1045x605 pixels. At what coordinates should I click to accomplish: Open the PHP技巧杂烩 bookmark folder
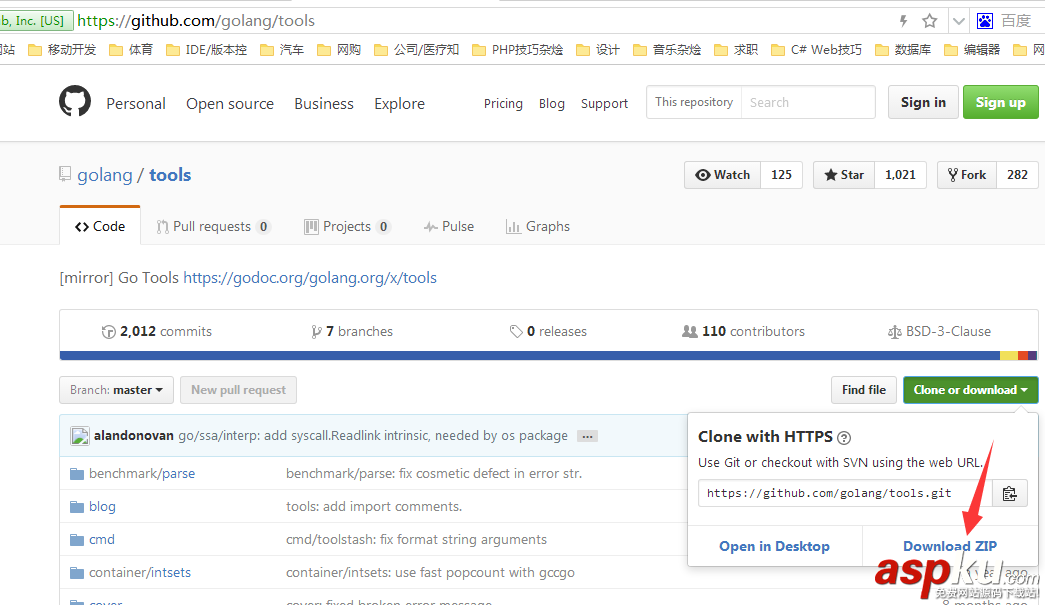click(x=517, y=50)
